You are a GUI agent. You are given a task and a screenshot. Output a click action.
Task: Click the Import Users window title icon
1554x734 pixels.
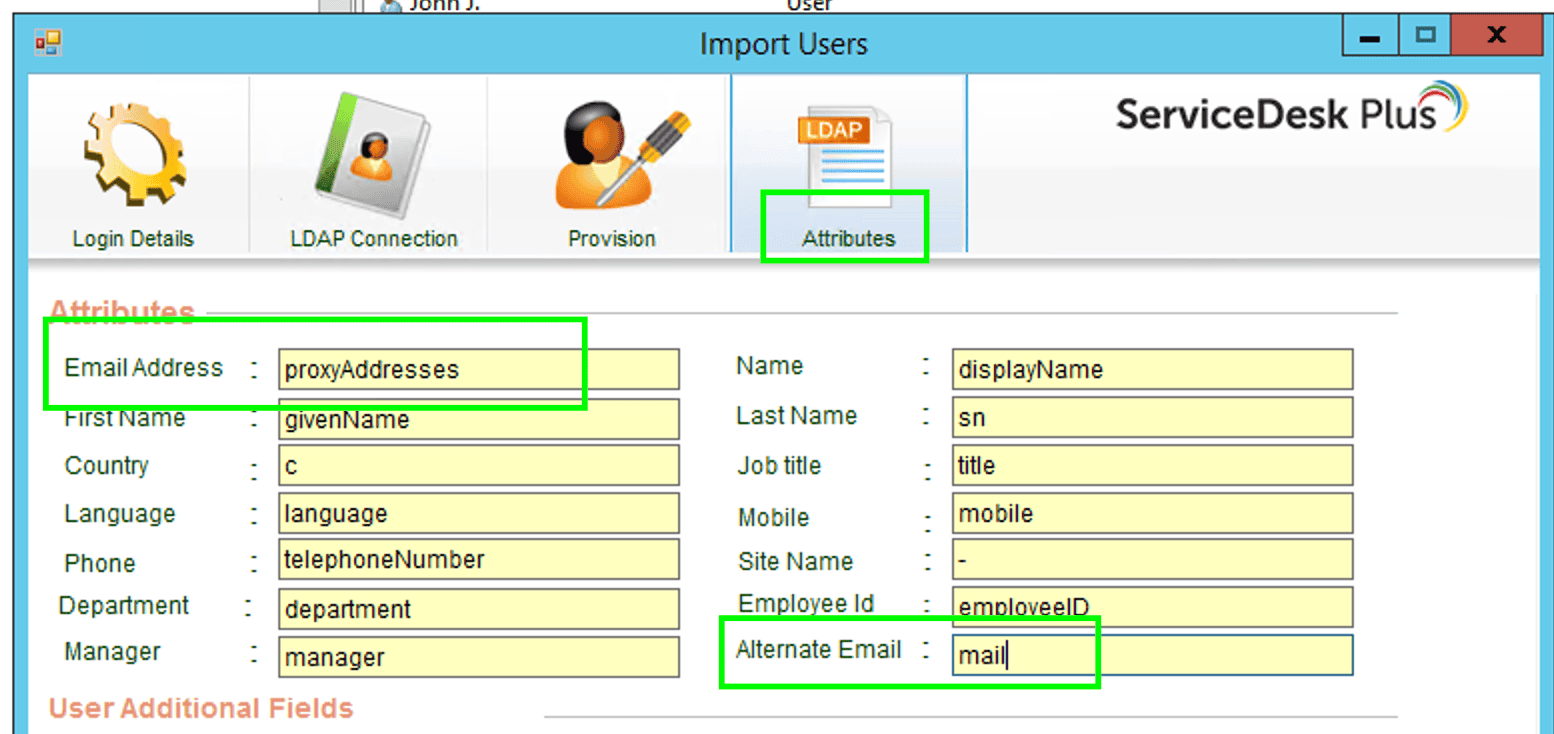tap(47, 43)
